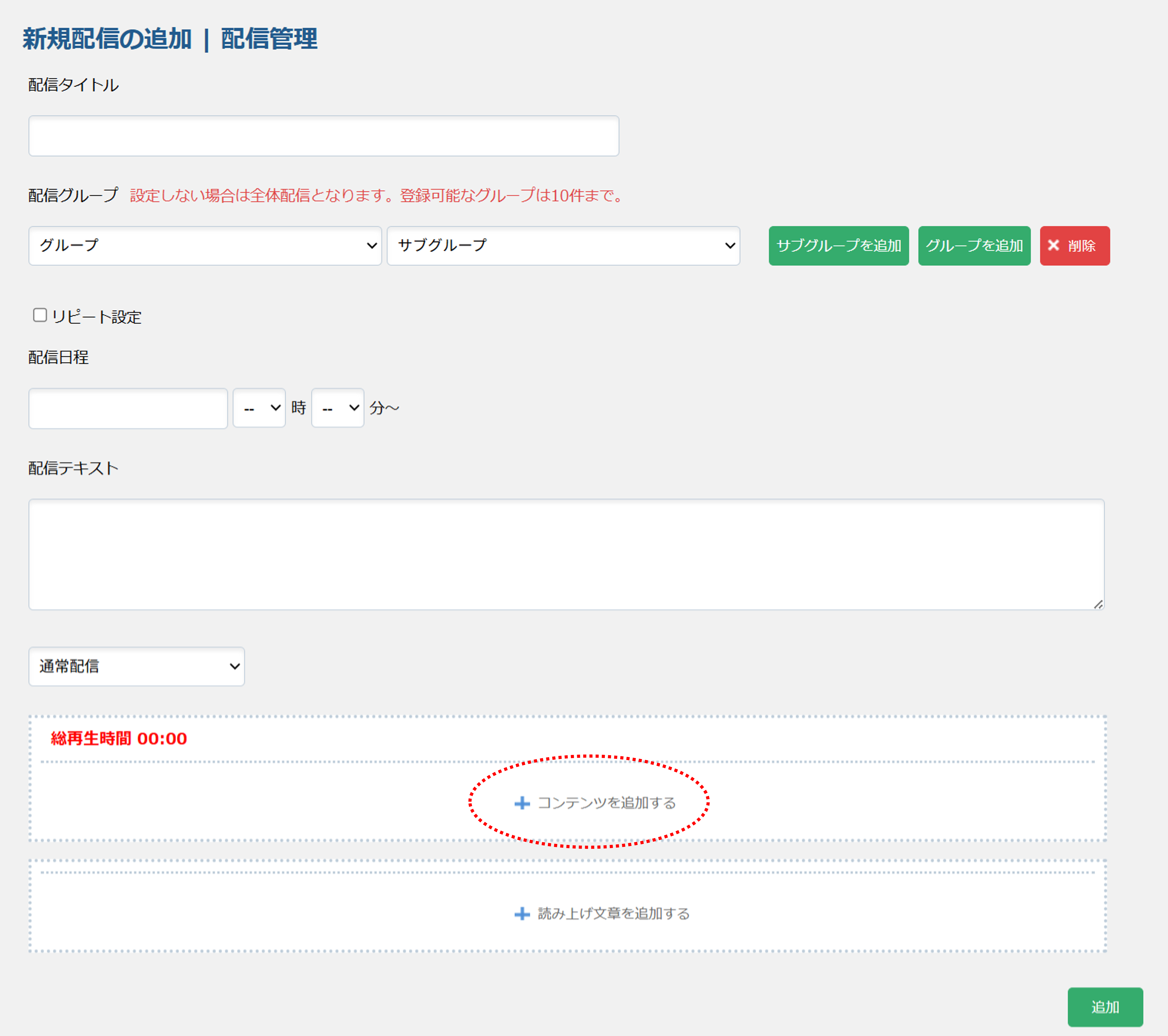The width and height of the screenshot is (1168, 1036).
Task: Focus the 配信タイトル input field
Action: [x=323, y=136]
